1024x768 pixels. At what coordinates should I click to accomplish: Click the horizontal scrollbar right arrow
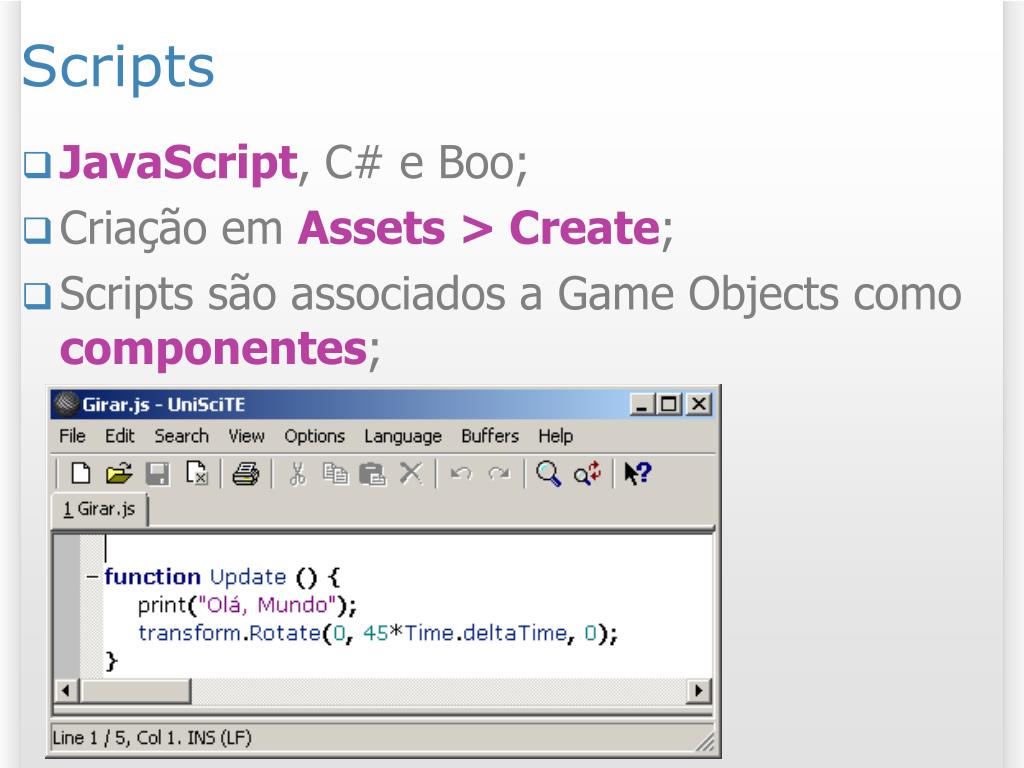tap(699, 690)
